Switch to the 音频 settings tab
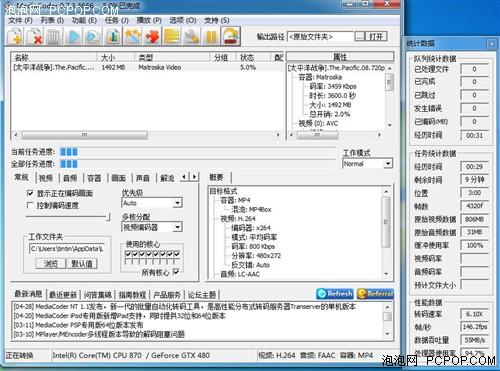The width and height of the screenshot is (500, 371). (x=70, y=178)
